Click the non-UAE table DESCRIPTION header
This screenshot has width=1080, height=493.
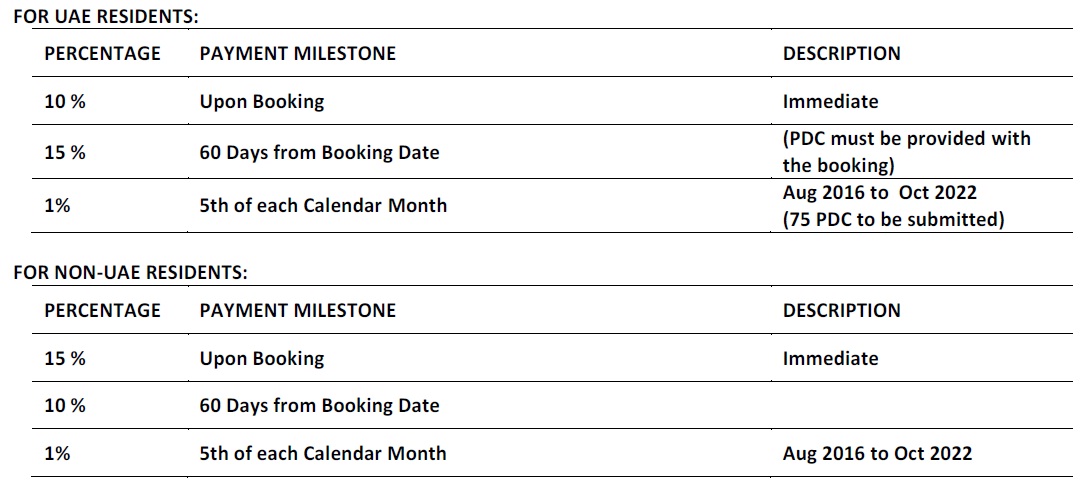(x=842, y=311)
